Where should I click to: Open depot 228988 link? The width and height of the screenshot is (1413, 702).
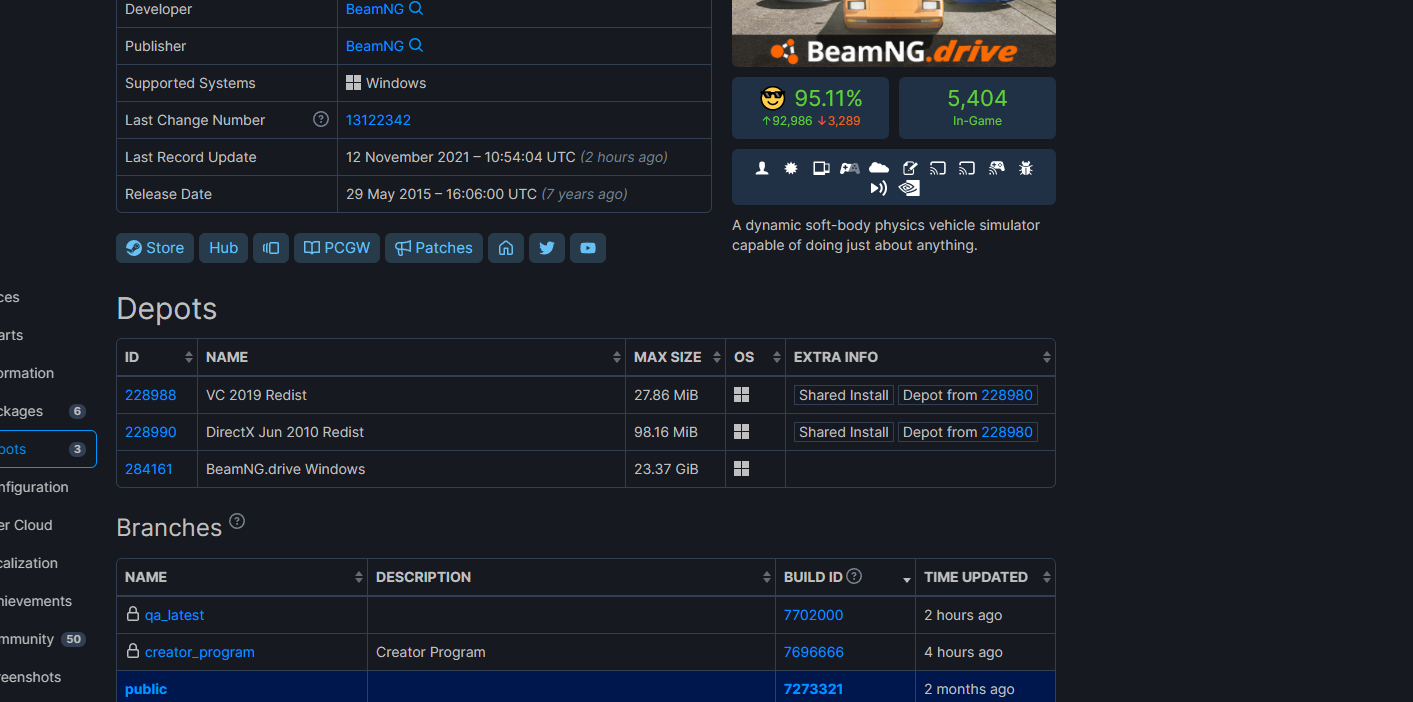(x=150, y=395)
